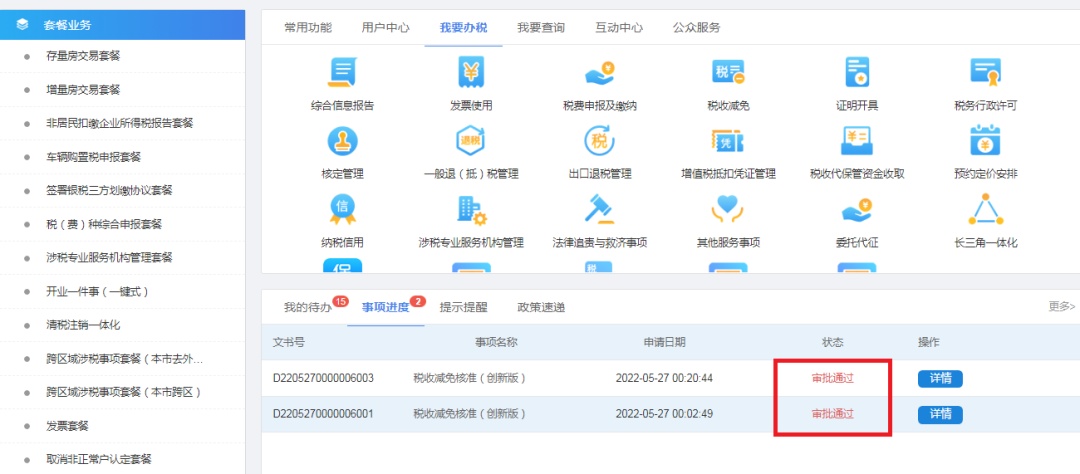
Task: Open the 证明开具 icon
Action: (x=856, y=74)
